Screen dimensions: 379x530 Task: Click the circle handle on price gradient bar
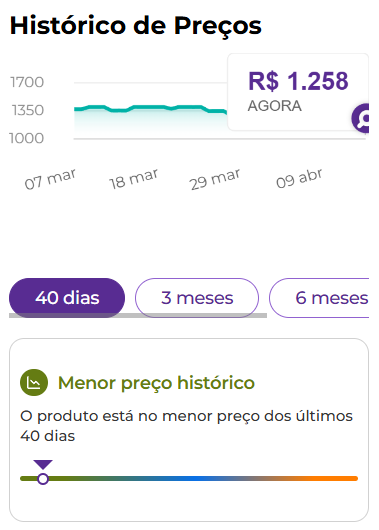pos(43,479)
